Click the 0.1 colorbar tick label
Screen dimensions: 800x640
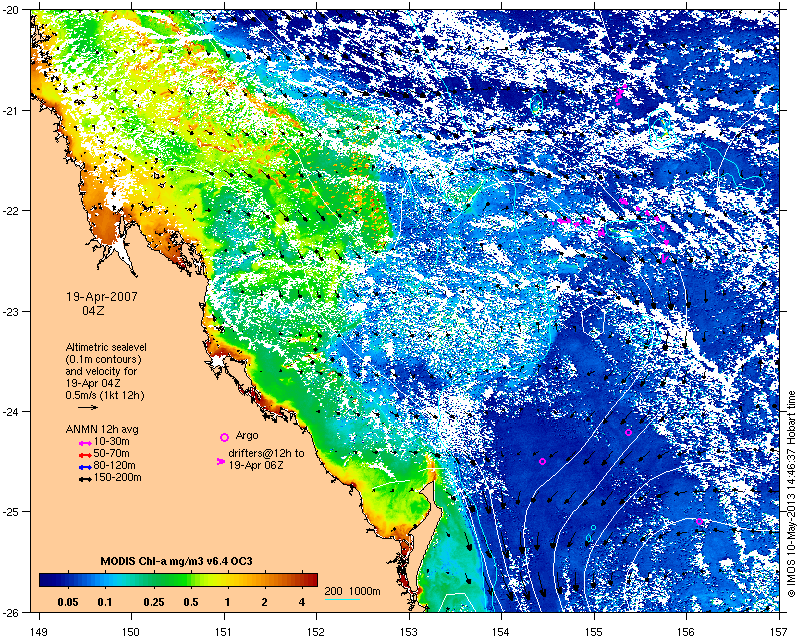click(105, 602)
